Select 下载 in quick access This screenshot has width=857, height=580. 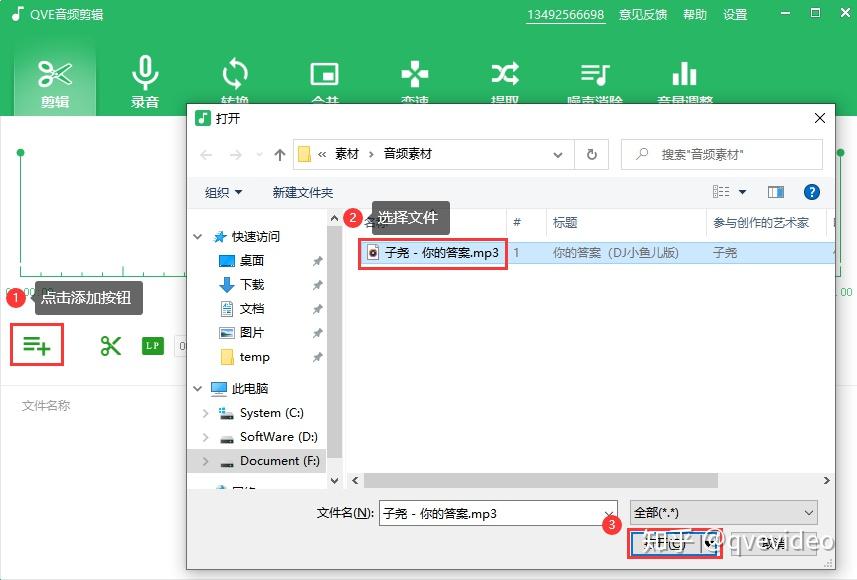tap(252, 285)
